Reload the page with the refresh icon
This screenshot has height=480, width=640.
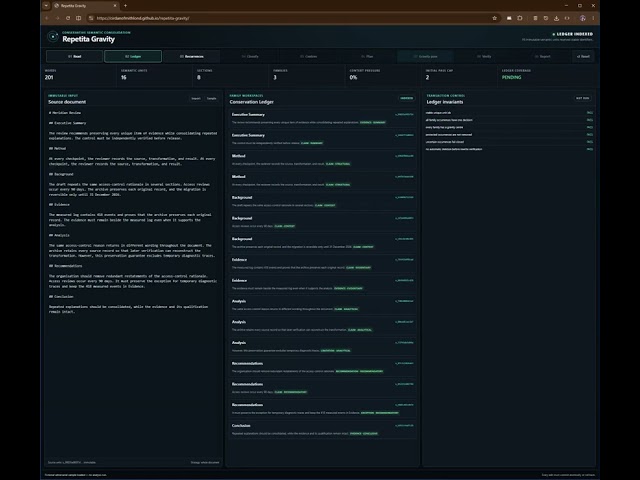[x=68, y=18]
